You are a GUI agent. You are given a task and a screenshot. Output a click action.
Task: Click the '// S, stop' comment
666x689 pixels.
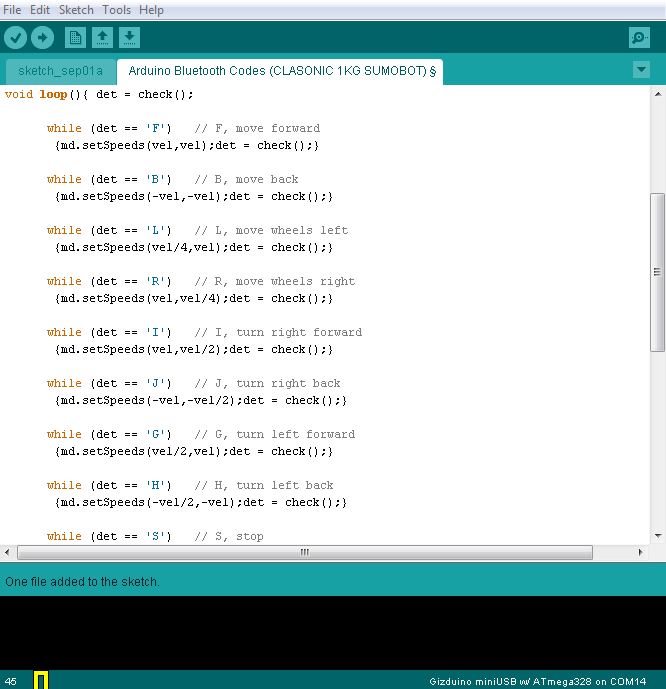tap(229, 536)
